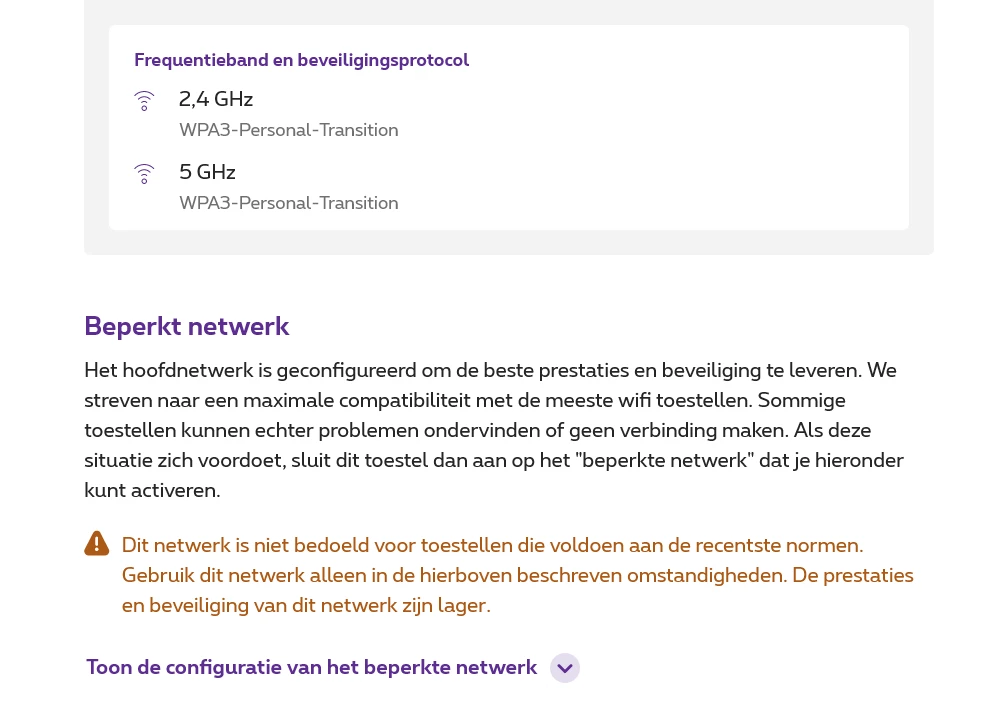Image resolution: width=996 pixels, height=716 pixels.
Task: Click the 5 GHz wifi signal icon
Action: pos(144,174)
